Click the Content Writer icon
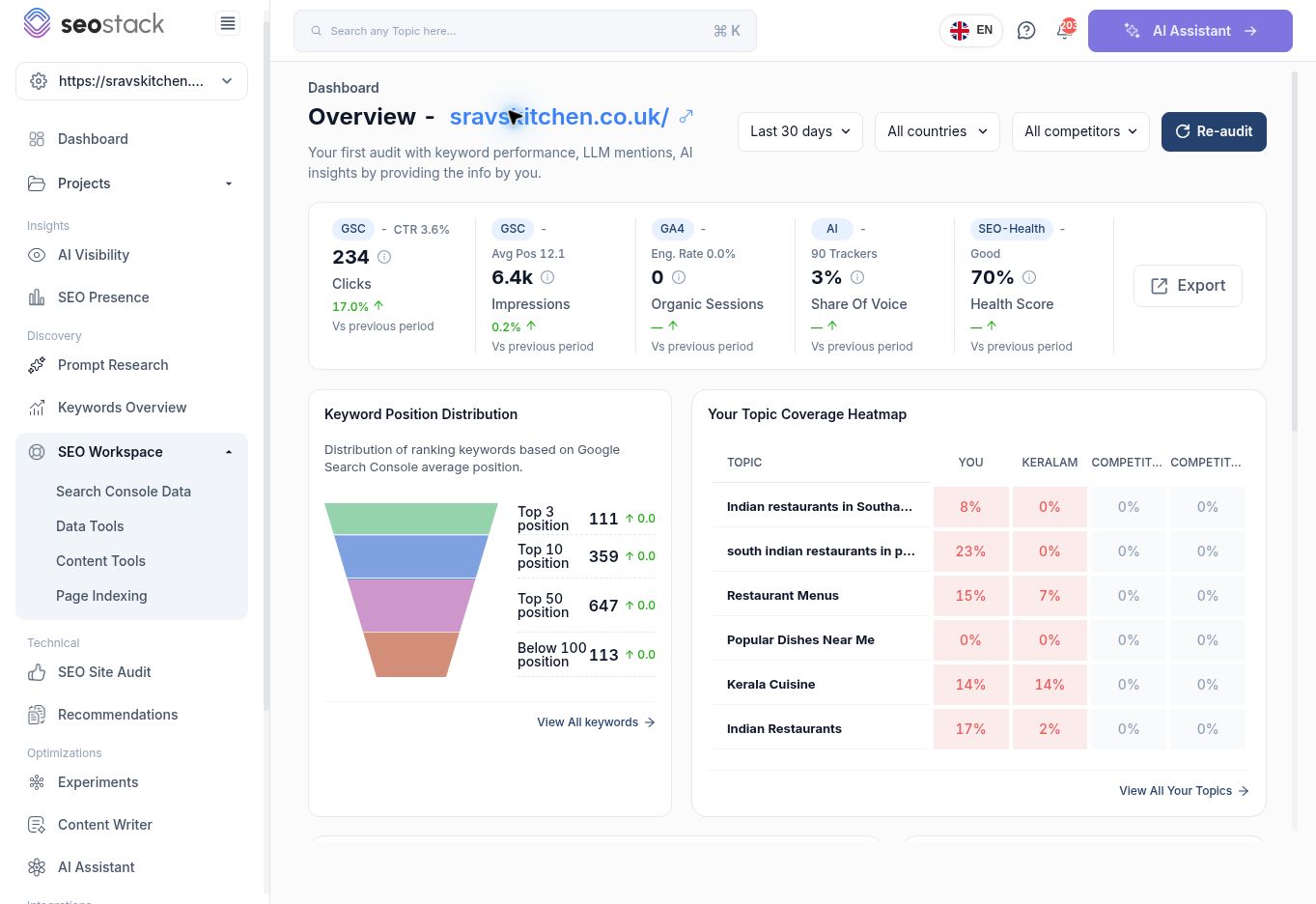 coord(37,825)
